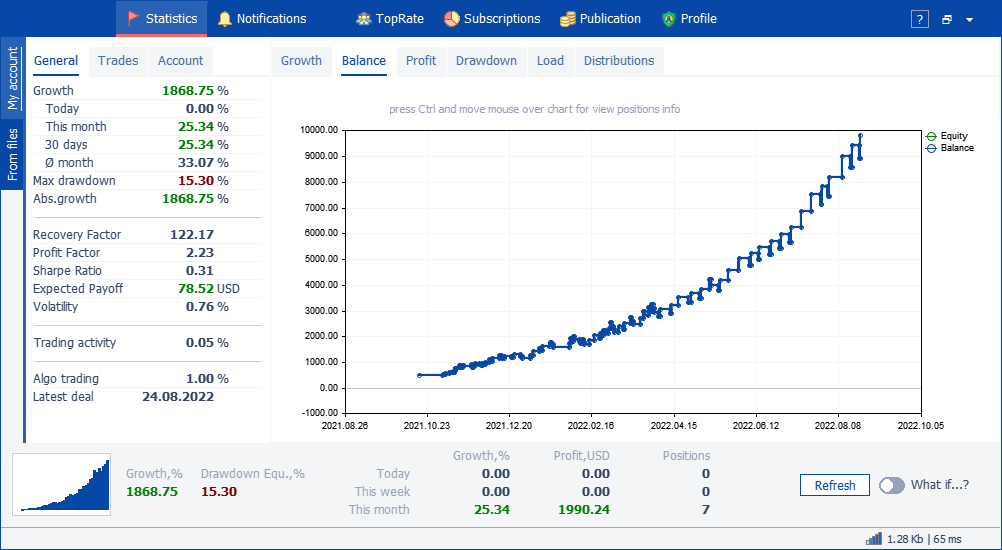Open the Profile shield icon
The height and width of the screenshot is (550, 1002).
(668, 19)
